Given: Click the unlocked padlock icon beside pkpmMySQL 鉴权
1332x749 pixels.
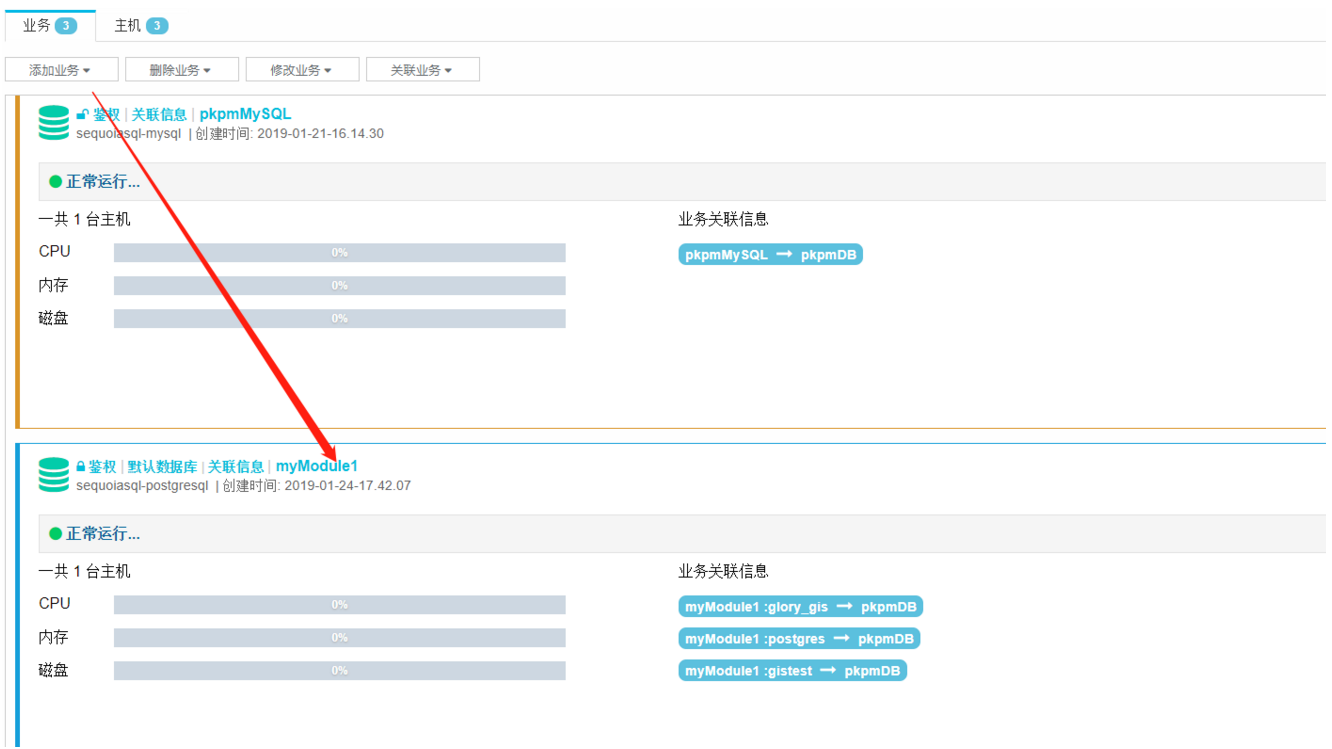Looking at the screenshot, I should tap(83, 115).
